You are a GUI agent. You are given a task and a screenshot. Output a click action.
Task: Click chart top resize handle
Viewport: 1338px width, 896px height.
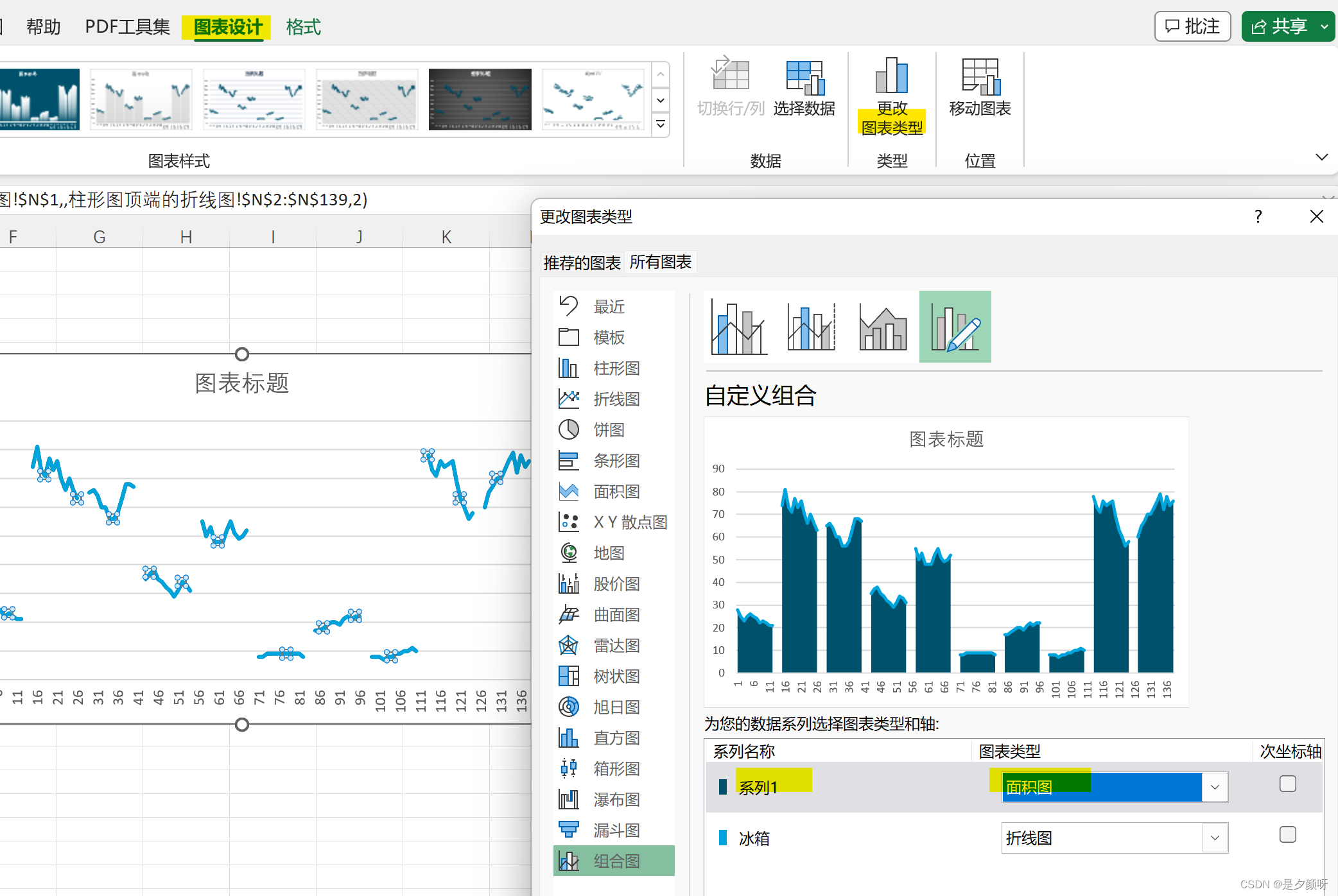[242, 354]
